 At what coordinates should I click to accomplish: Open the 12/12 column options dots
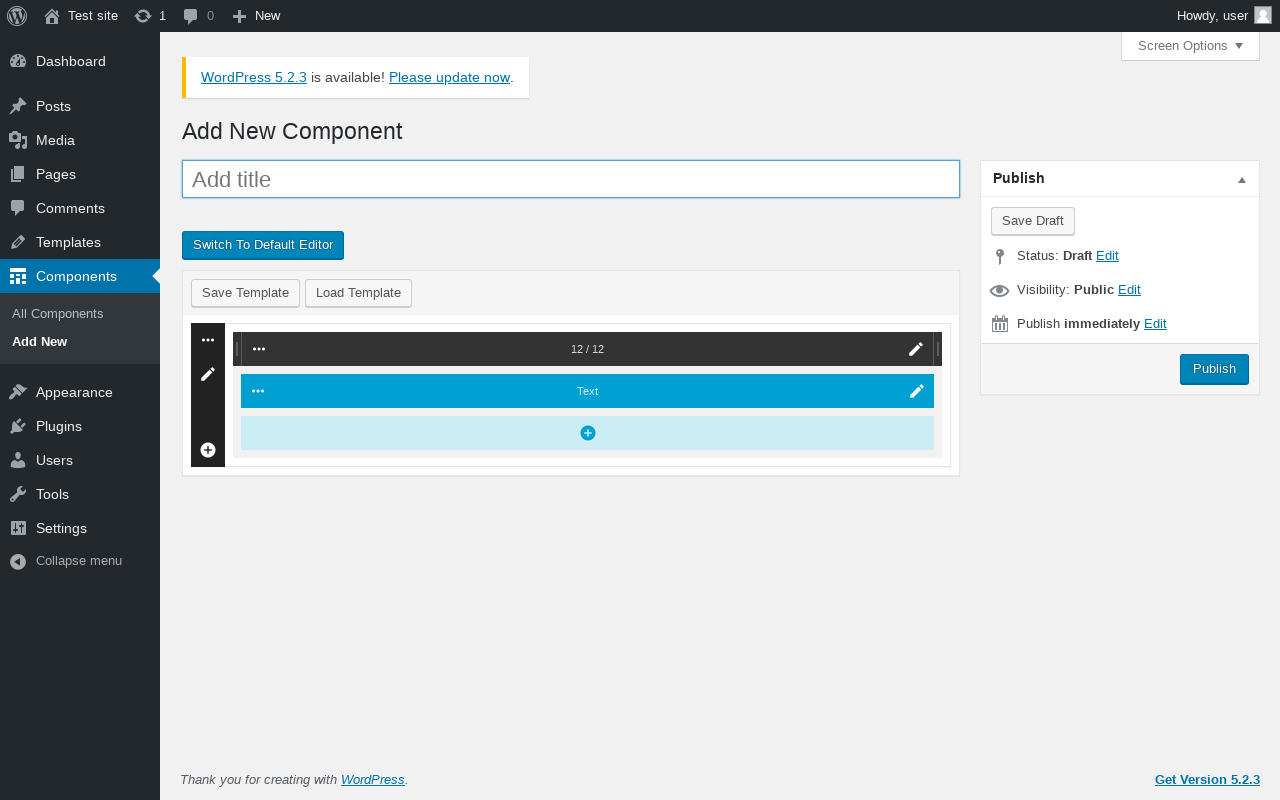[259, 349]
